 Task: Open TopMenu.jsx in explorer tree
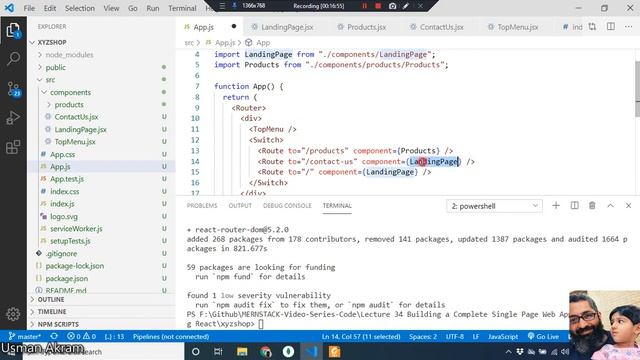pyautogui.click(x=75, y=142)
